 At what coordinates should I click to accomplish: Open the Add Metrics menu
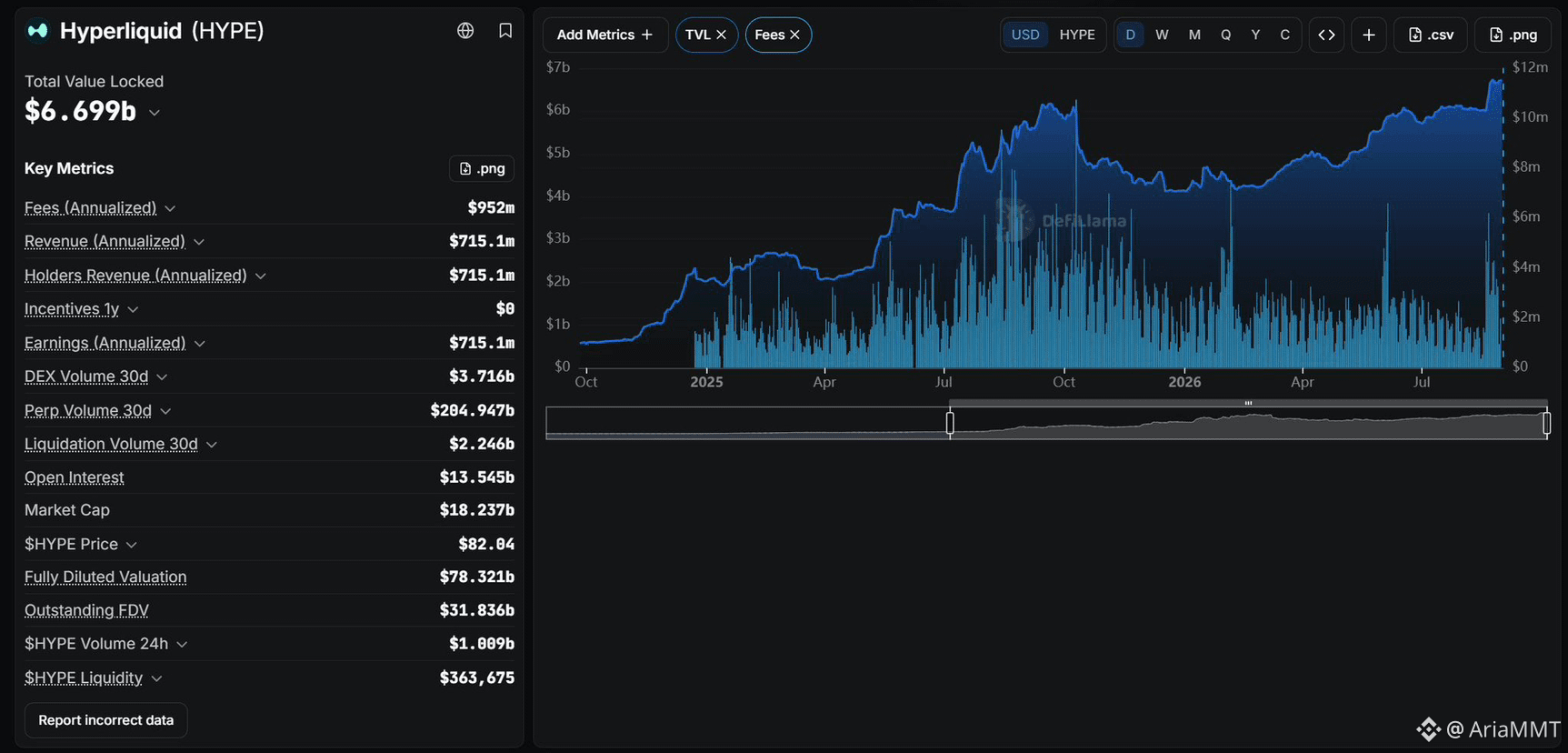click(x=605, y=35)
